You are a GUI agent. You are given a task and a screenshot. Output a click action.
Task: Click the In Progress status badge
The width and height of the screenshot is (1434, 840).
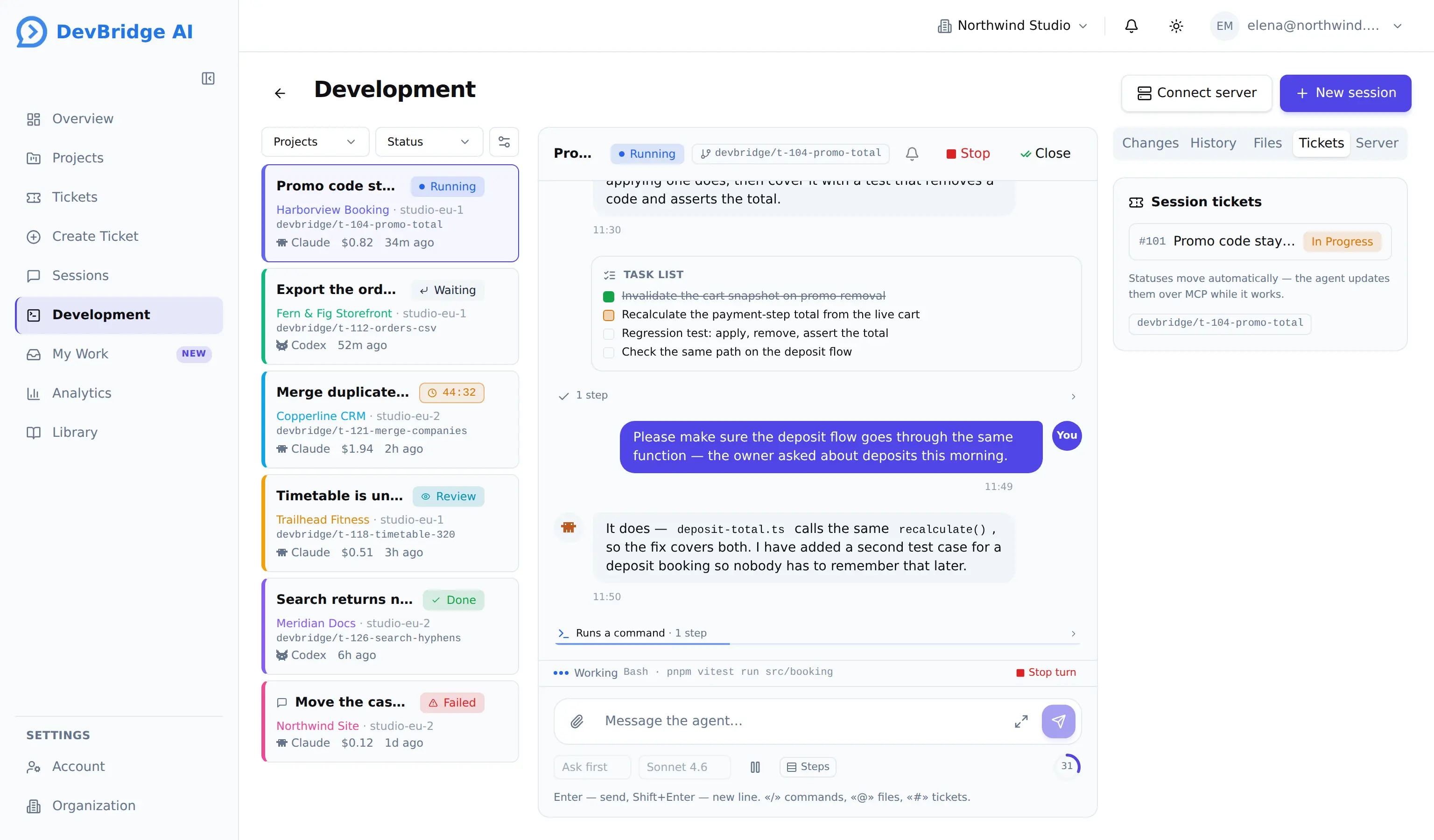click(1343, 242)
